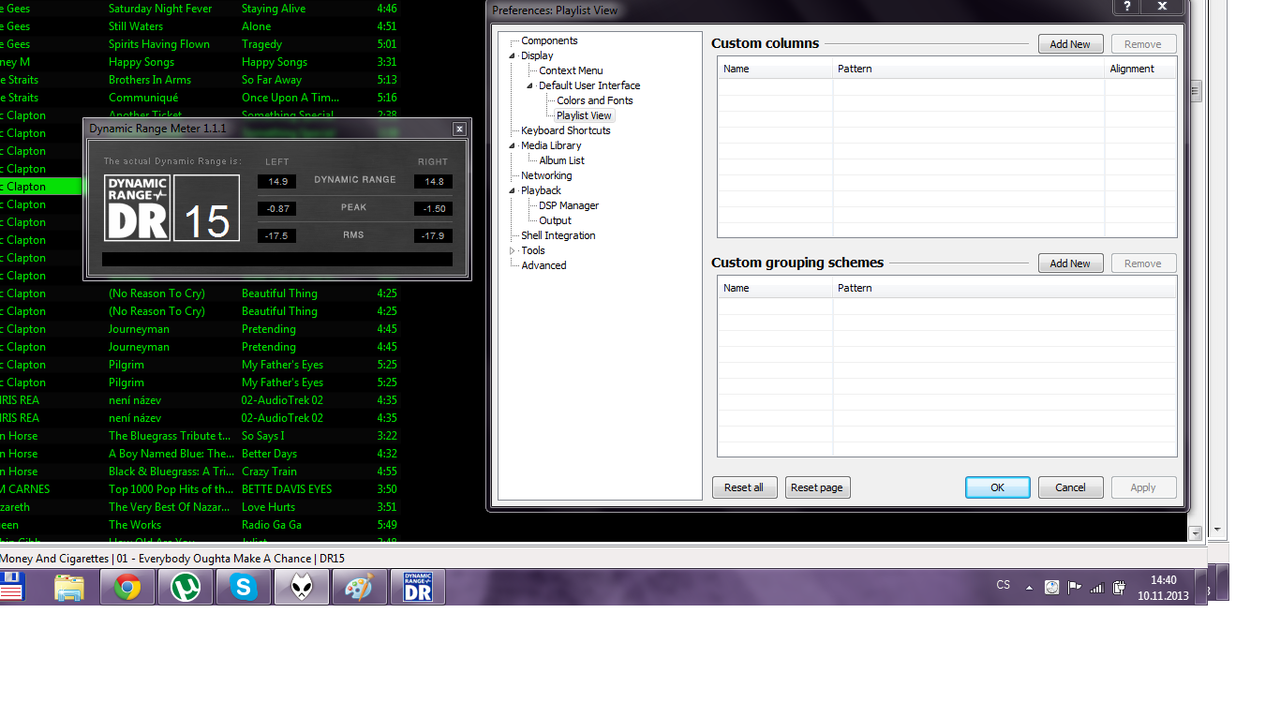Collapse the Playback tree node

[512, 191]
